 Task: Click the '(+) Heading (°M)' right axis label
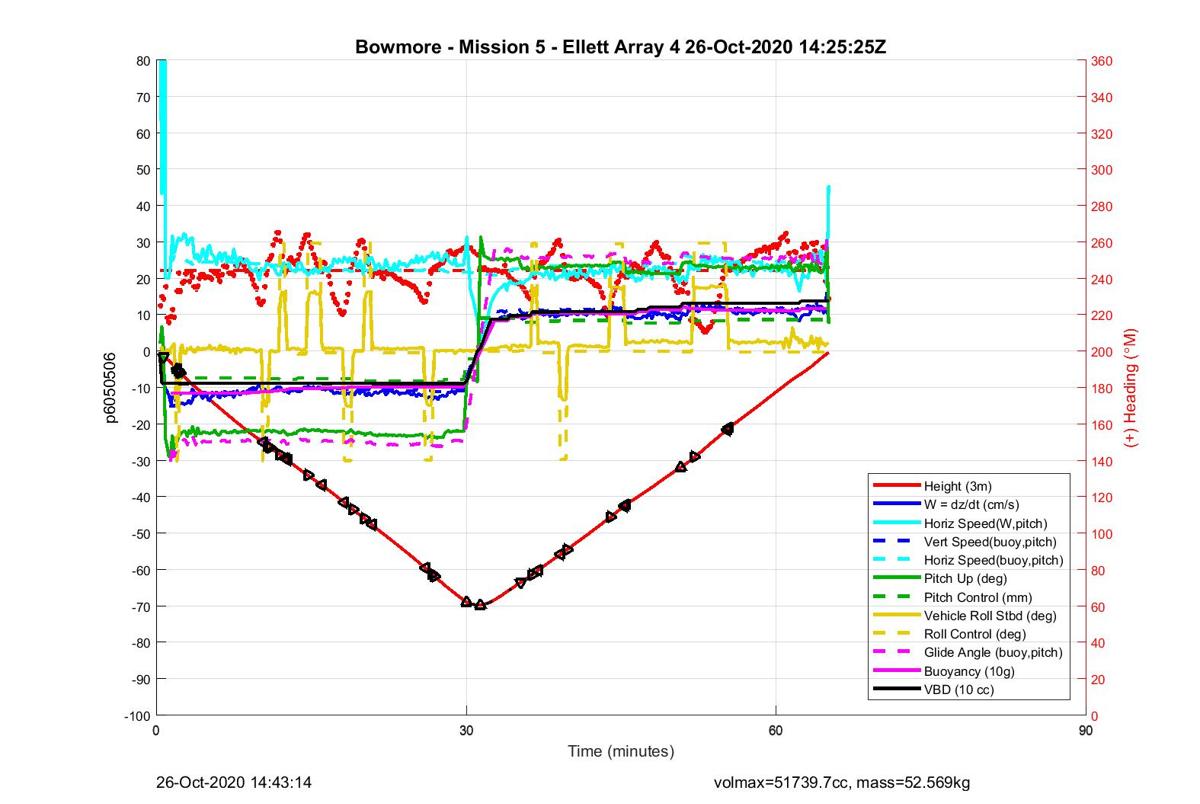pos(1132,387)
